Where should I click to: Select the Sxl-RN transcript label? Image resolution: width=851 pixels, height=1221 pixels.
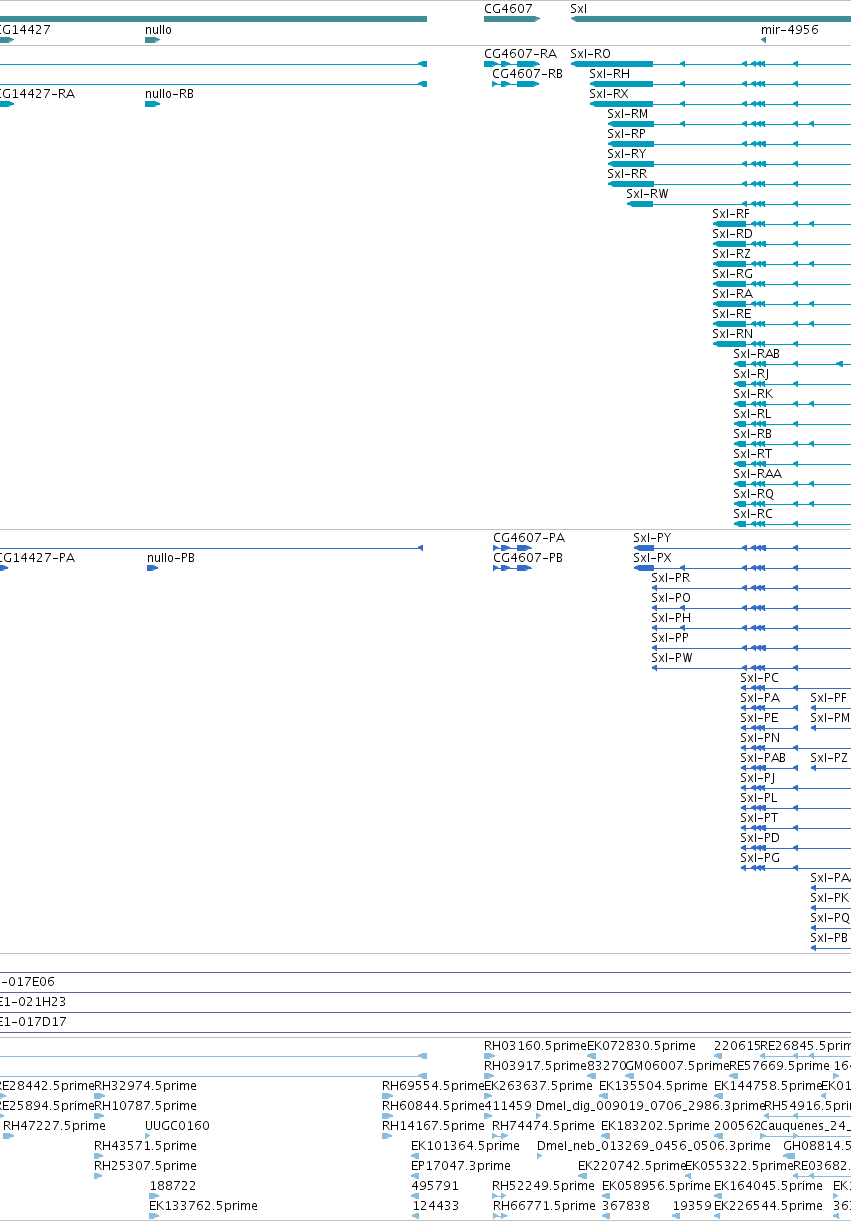pos(732,334)
